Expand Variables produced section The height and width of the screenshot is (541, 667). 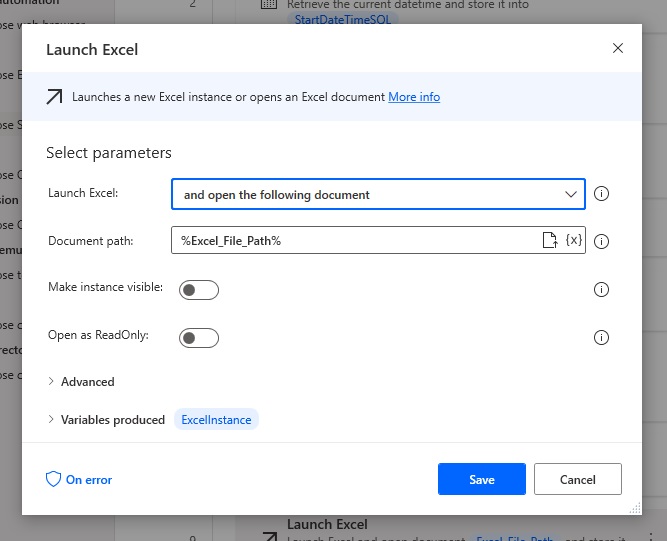coord(106,419)
